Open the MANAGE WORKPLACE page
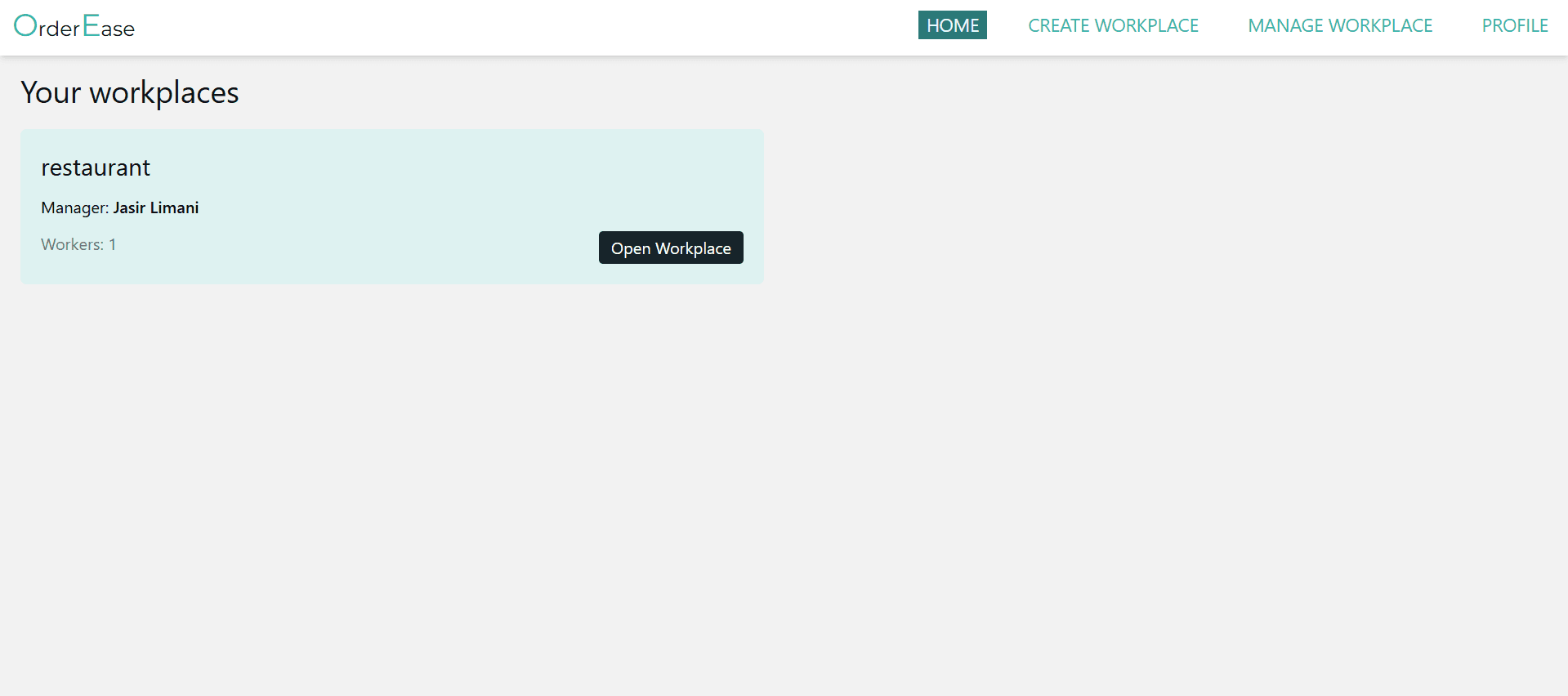 pyautogui.click(x=1340, y=25)
